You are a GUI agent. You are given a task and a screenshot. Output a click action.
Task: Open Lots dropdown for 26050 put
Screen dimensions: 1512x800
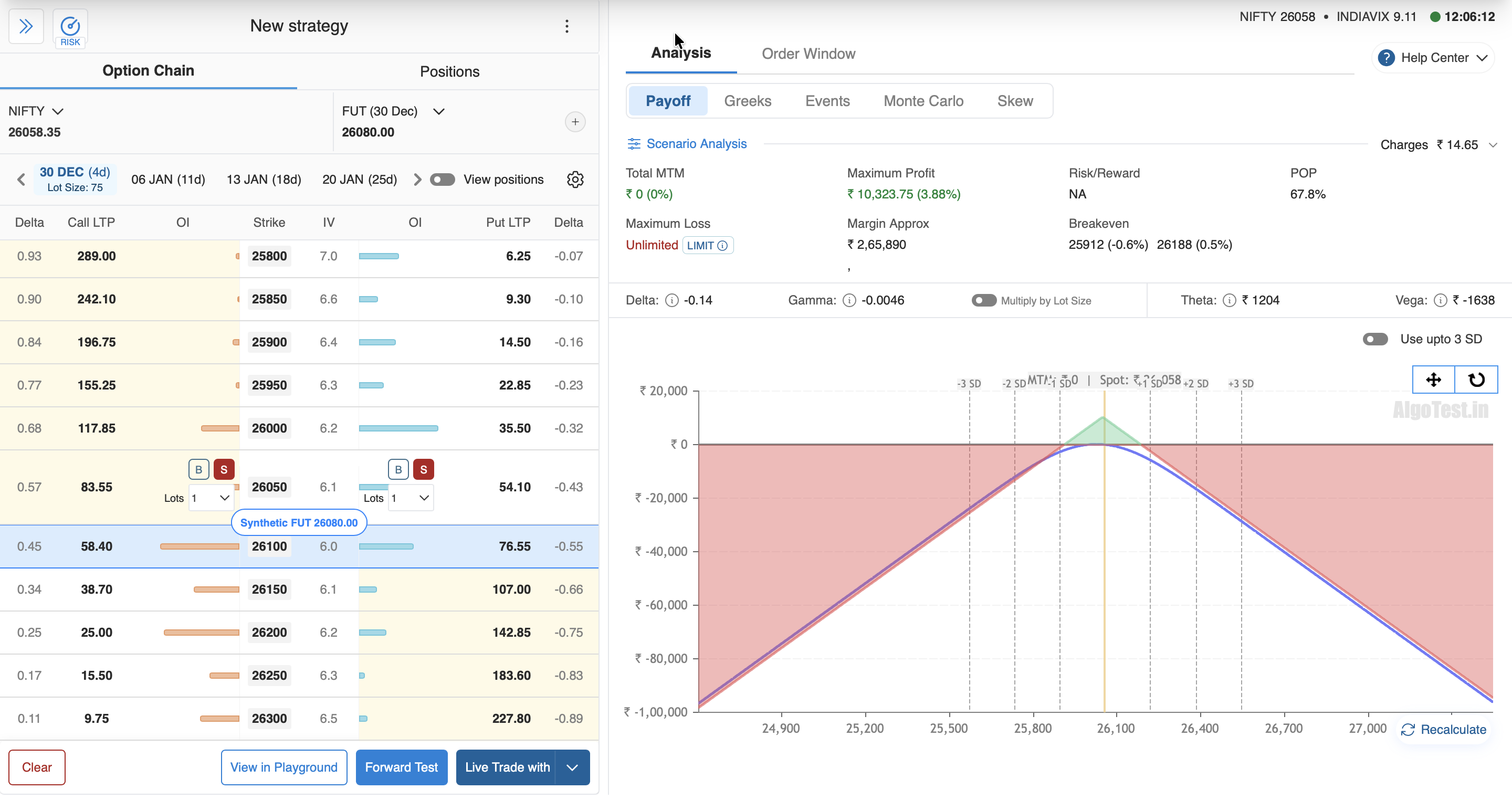410,498
